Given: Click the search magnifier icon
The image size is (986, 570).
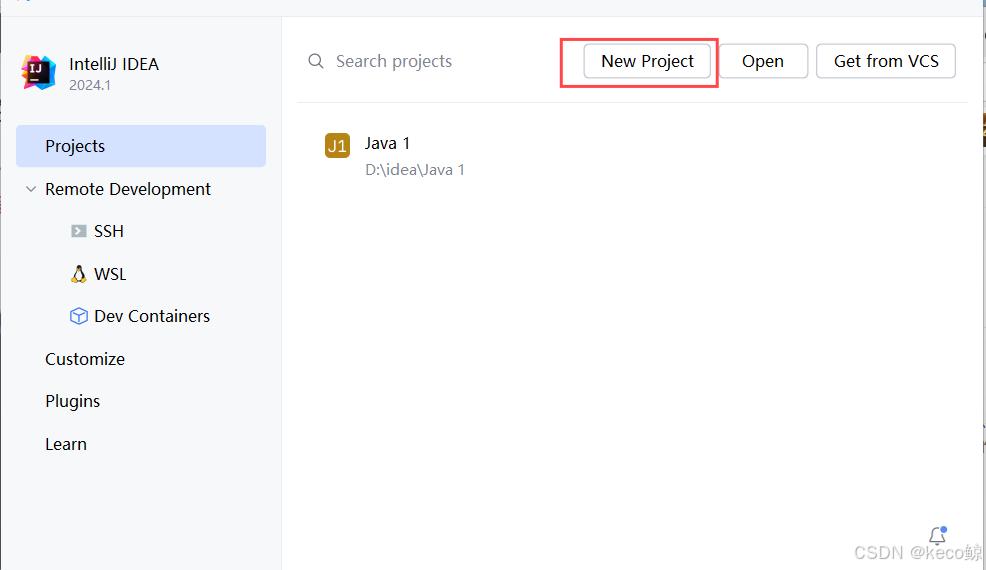Looking at the screenshot, I should [316, 61].
